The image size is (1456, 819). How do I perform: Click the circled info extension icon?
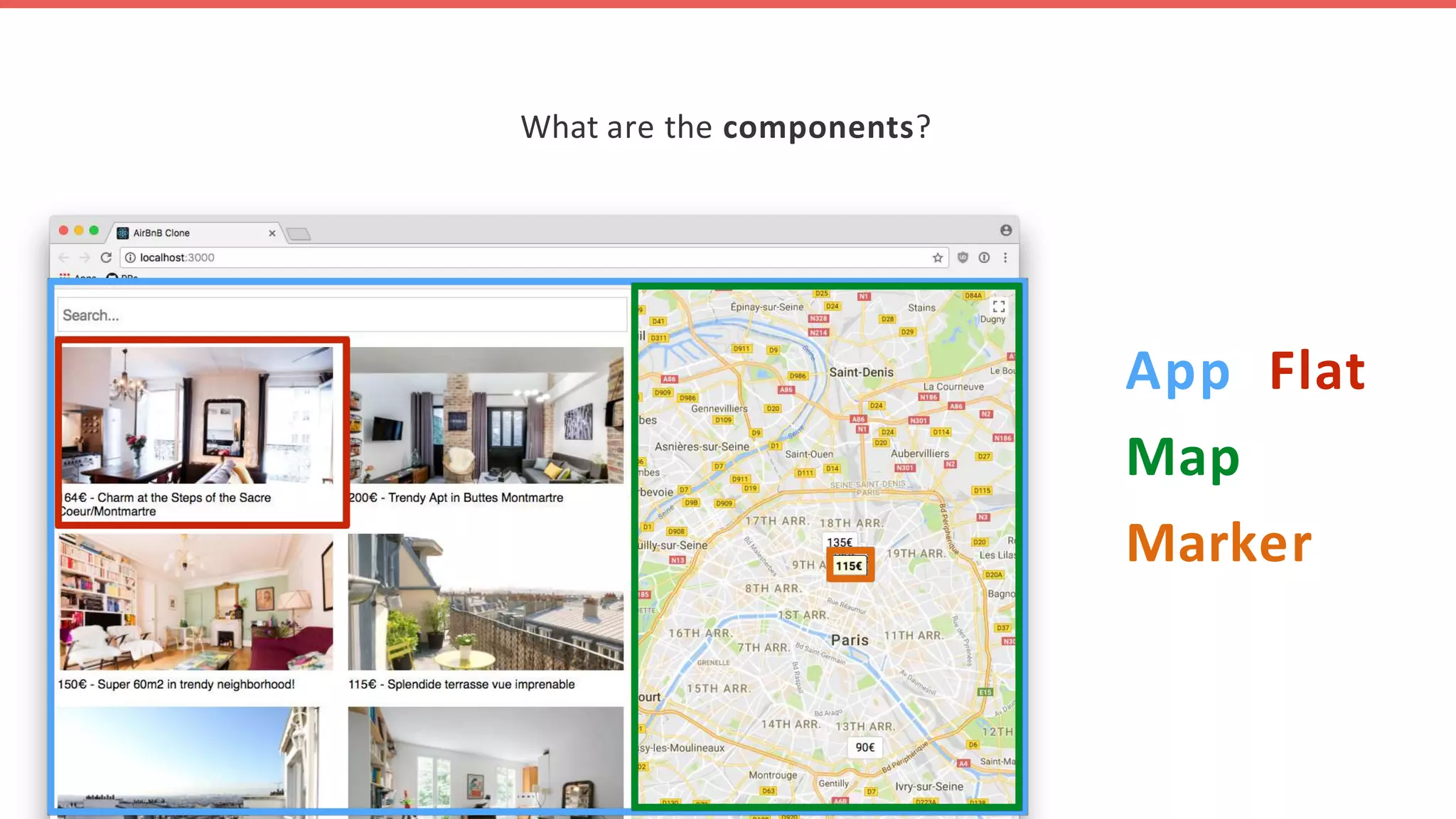click(x=984, y=257)
